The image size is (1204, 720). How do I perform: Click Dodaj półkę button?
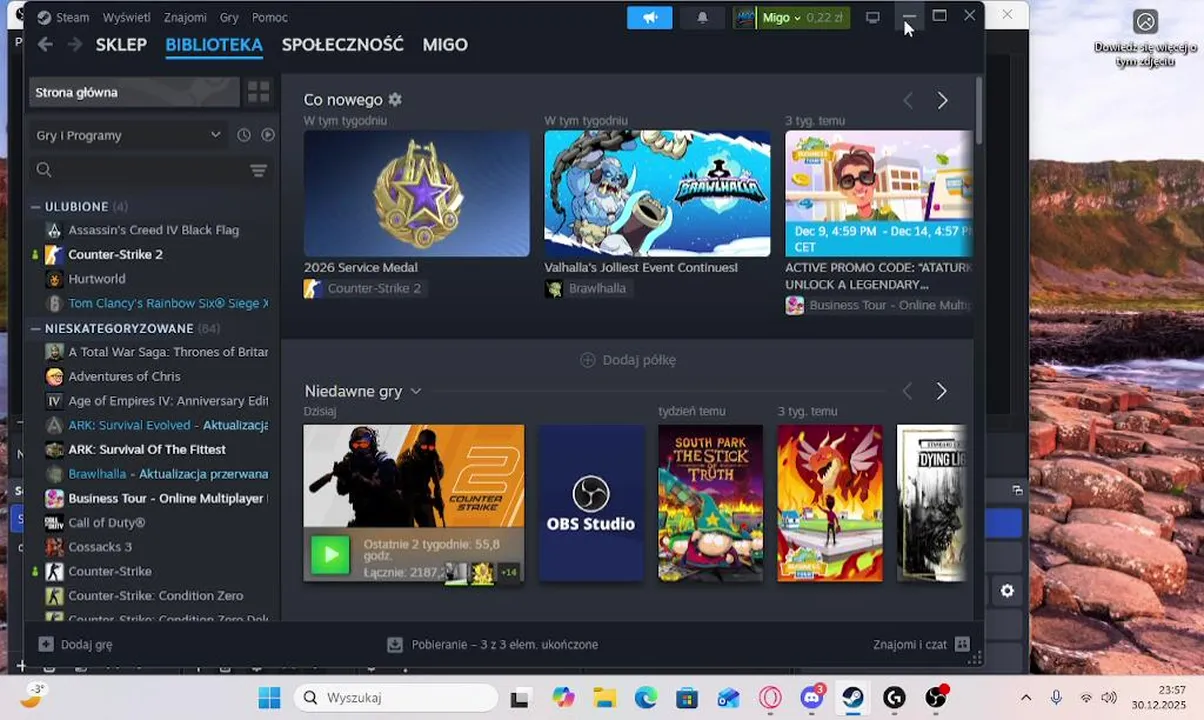click(628, 360)
